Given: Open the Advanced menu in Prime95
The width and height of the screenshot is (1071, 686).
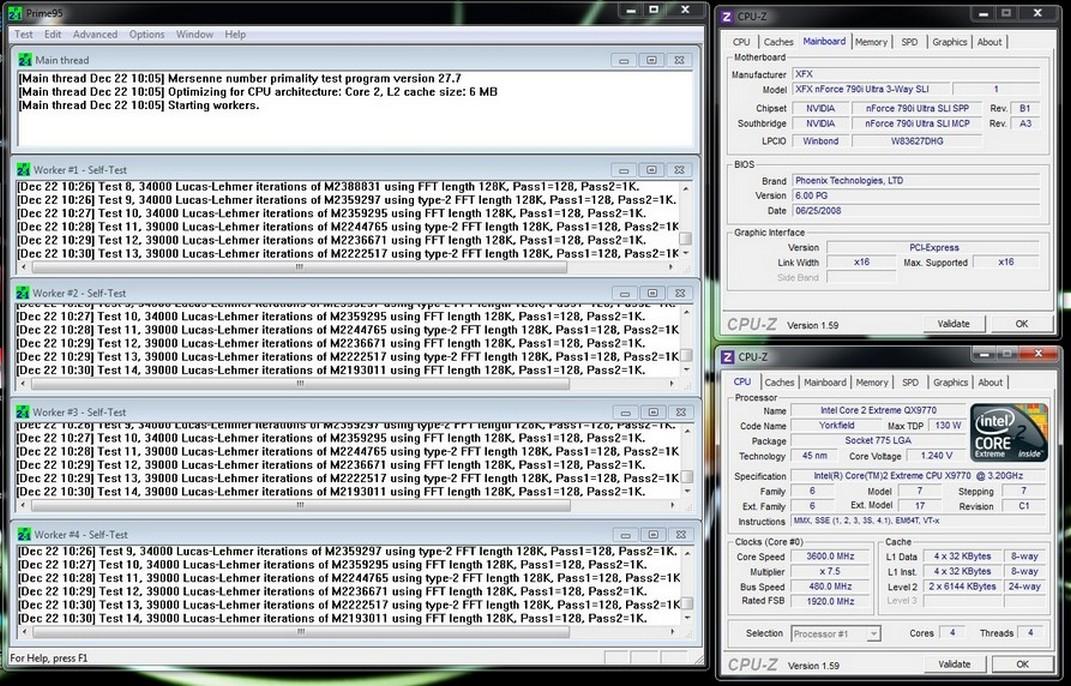Looking at the screenshot, I should [95, 34].
